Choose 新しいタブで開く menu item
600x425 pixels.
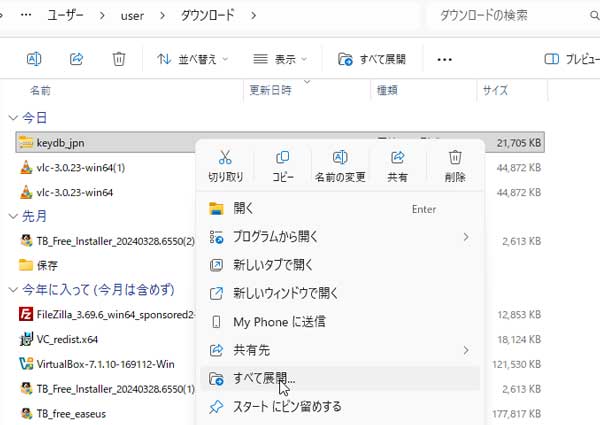340,265
